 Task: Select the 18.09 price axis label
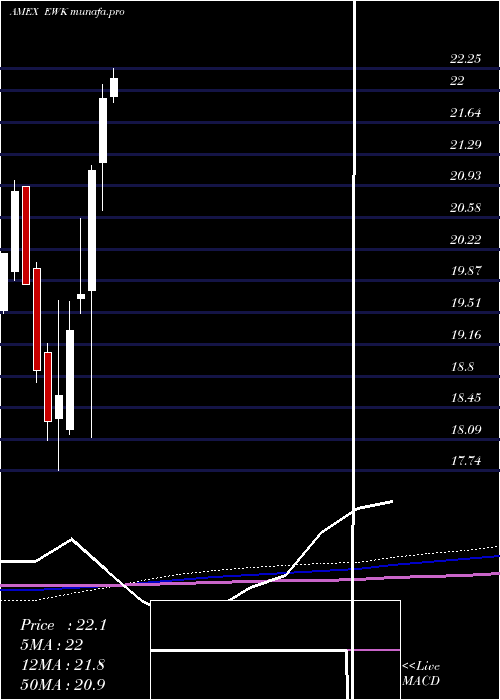(466, 429)
